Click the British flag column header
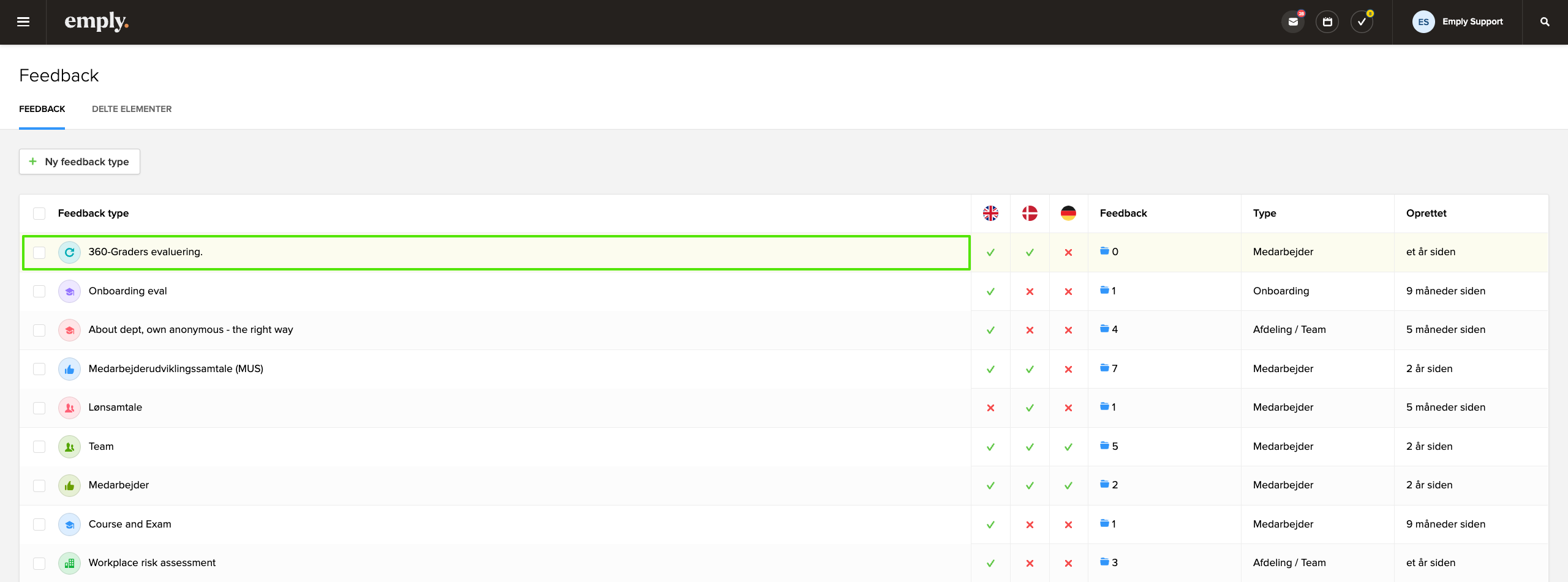The width and height of the screenshot is (1568, 582). click(x=990, y=213)
